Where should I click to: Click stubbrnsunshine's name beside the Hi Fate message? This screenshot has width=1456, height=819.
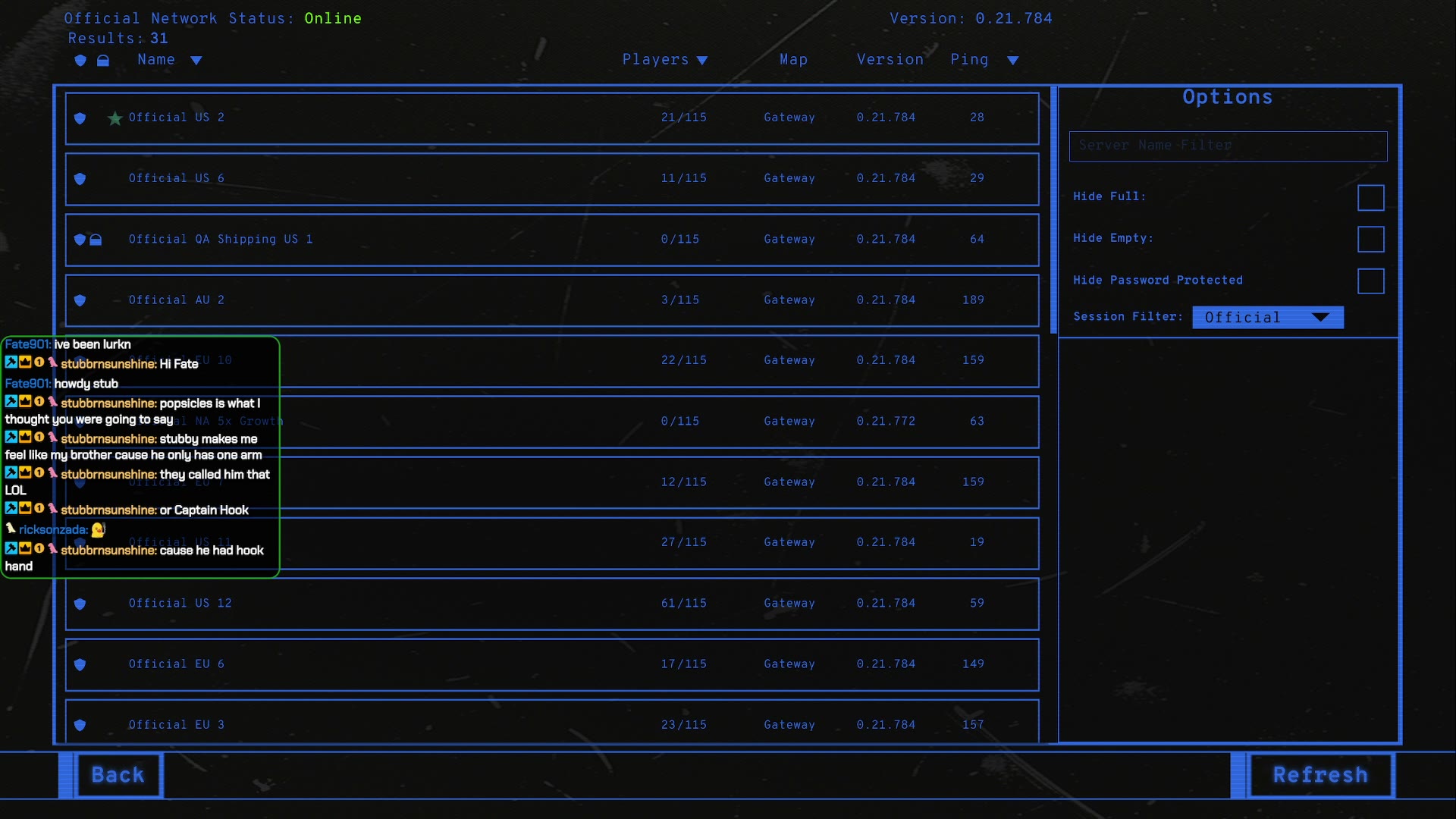coord(108,364)
